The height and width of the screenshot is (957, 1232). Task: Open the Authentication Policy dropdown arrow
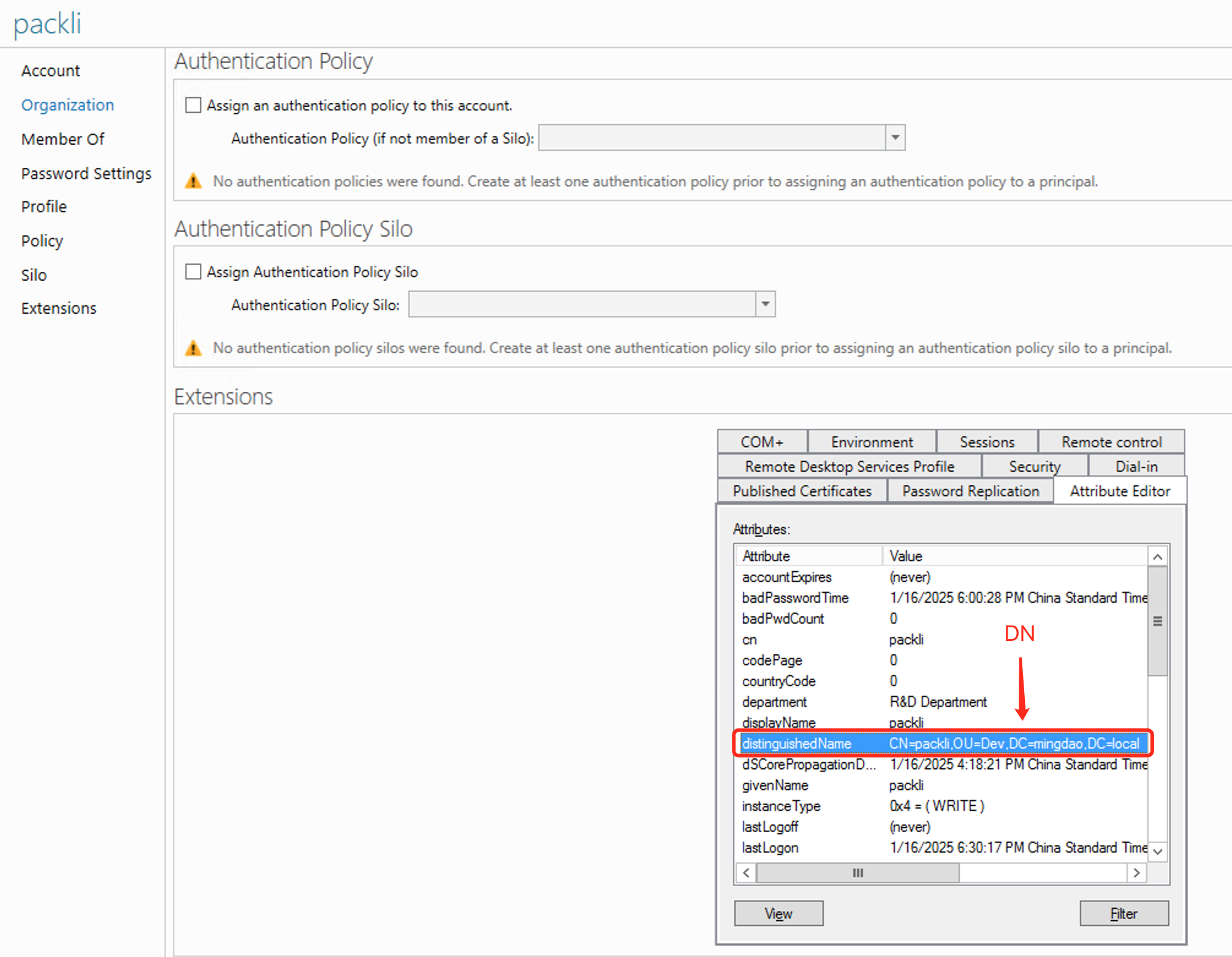coord(895,138)
